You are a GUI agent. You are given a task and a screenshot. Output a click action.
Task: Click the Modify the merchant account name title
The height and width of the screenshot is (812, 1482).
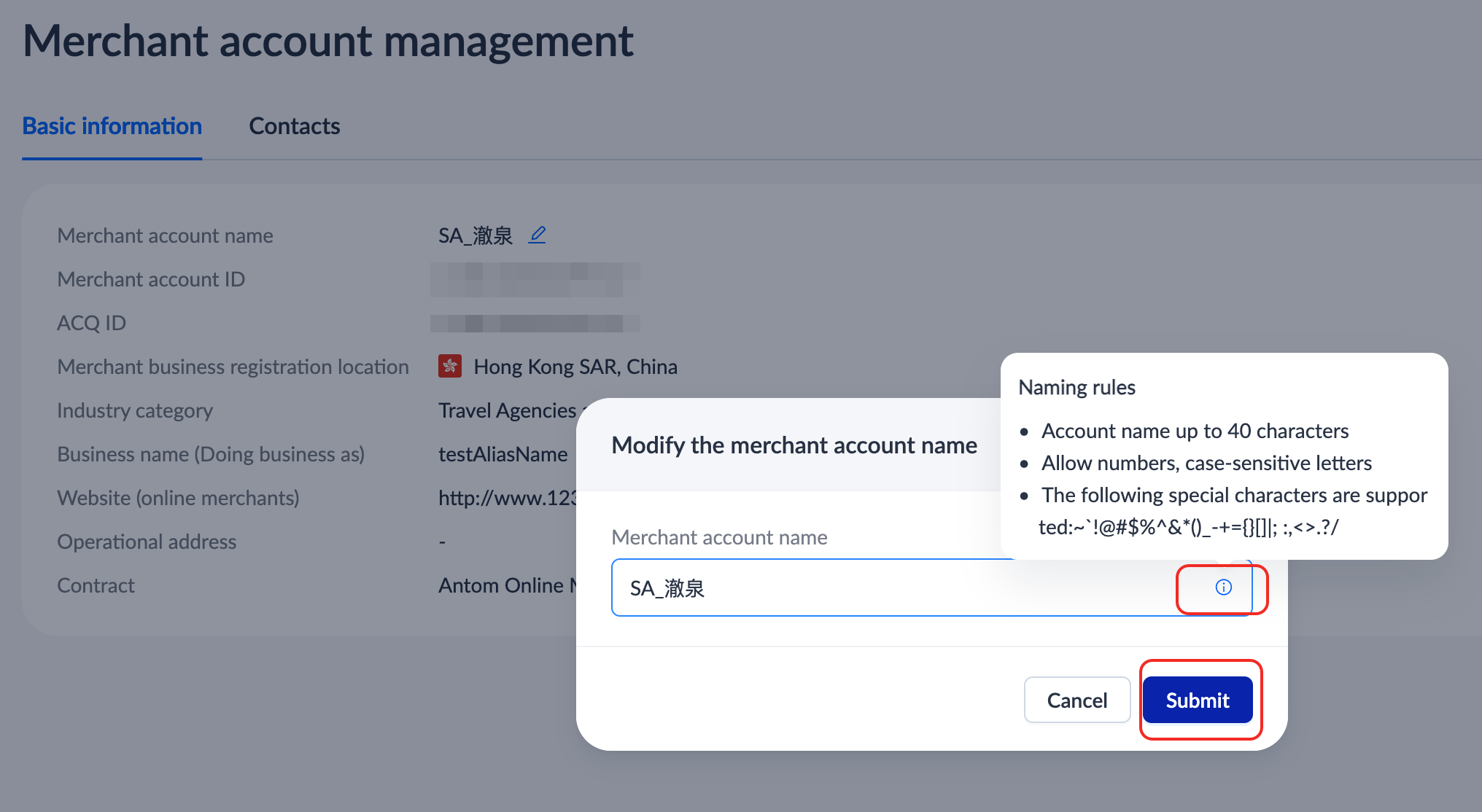(x=794, y=445)
